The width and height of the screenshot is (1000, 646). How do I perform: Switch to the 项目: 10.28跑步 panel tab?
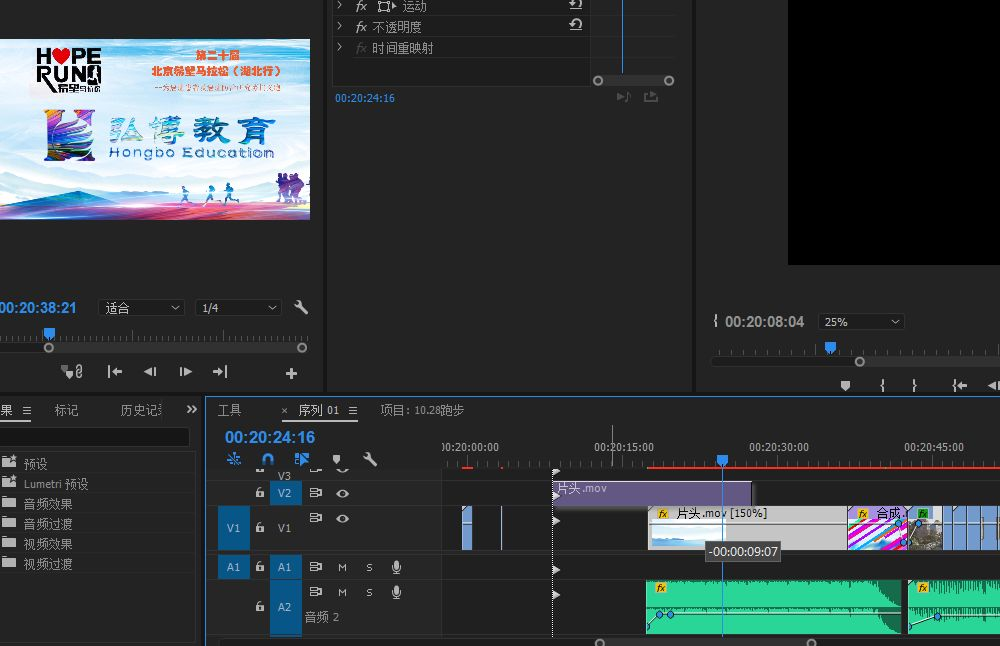pos(422,410)
